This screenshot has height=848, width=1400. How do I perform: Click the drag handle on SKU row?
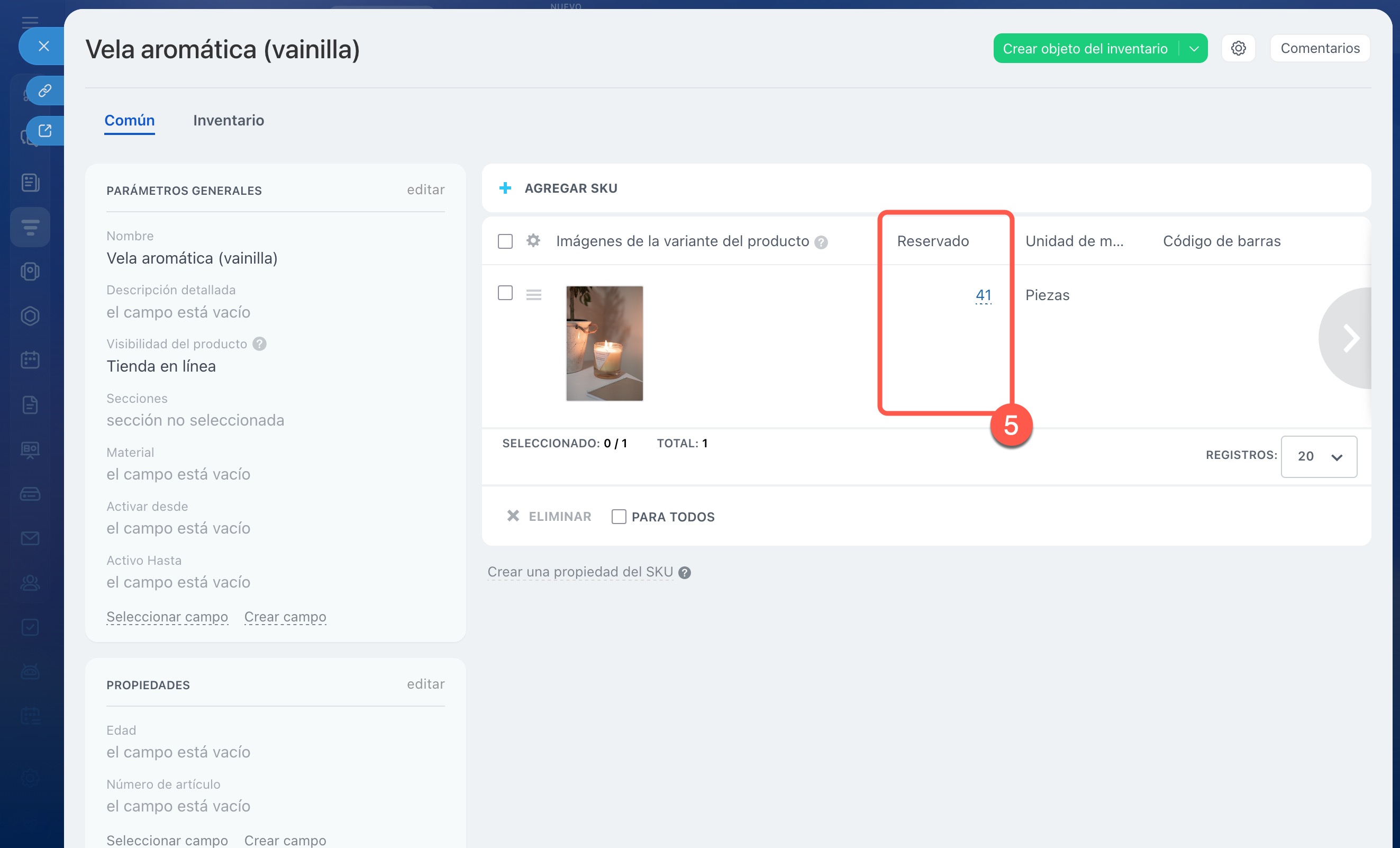coord(533,294)
